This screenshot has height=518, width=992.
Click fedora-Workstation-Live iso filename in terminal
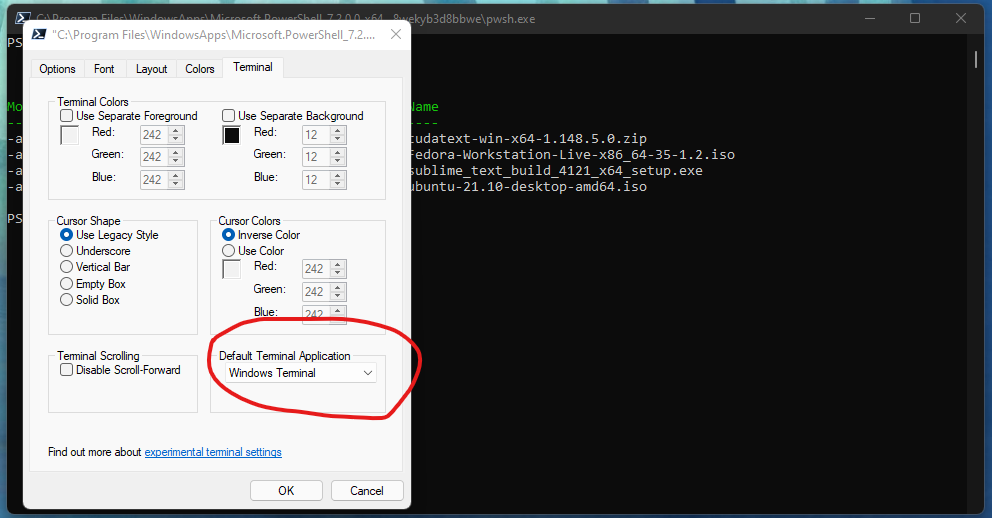pyautogui.click(x=573, y=154)
